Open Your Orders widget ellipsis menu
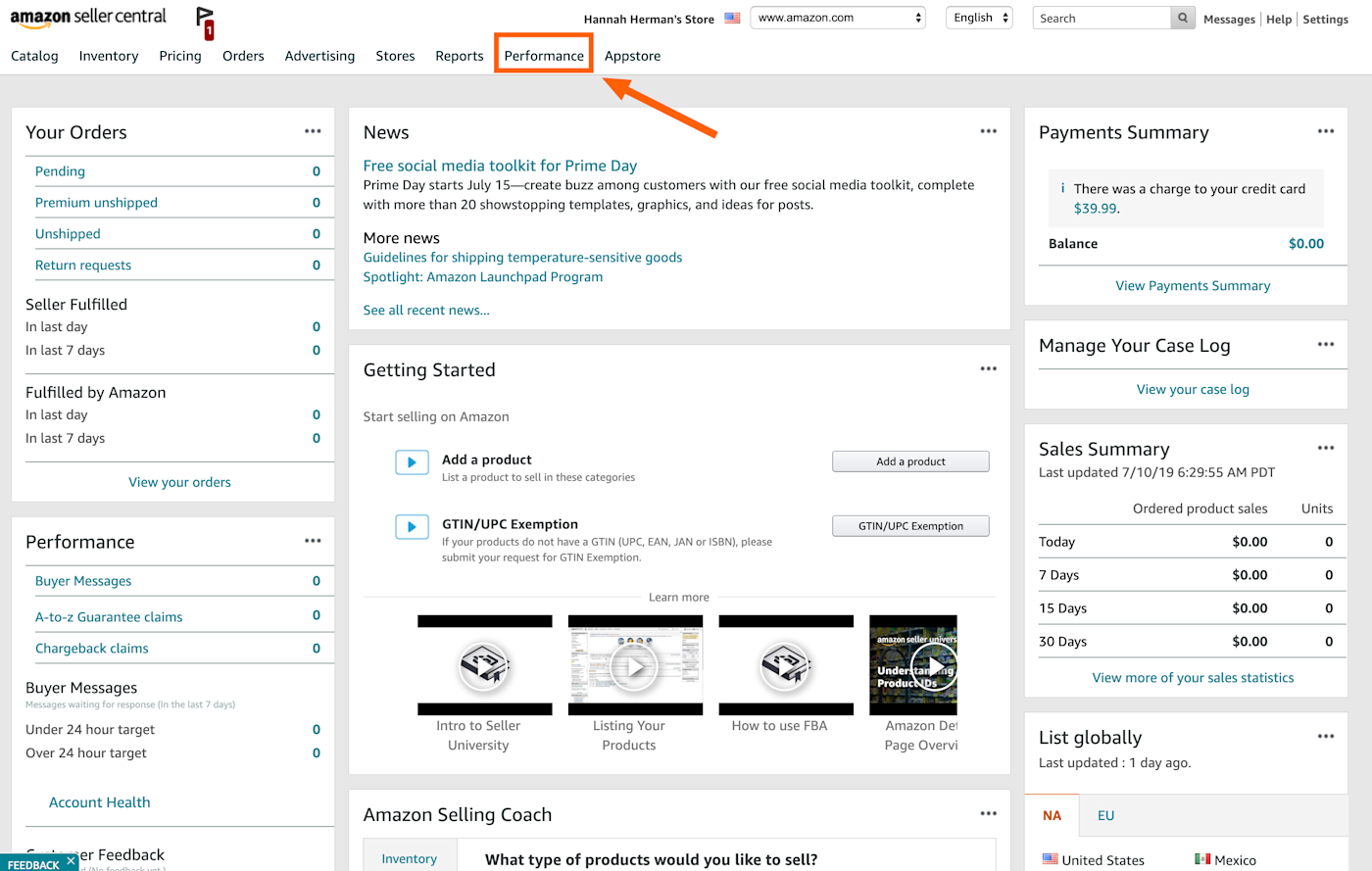This screenshot has height=871, width=1372. pos(313,131)
